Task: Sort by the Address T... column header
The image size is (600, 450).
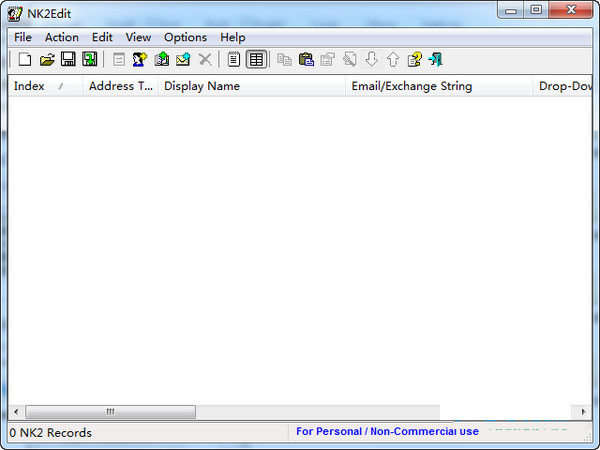Action: pos(121,86)
